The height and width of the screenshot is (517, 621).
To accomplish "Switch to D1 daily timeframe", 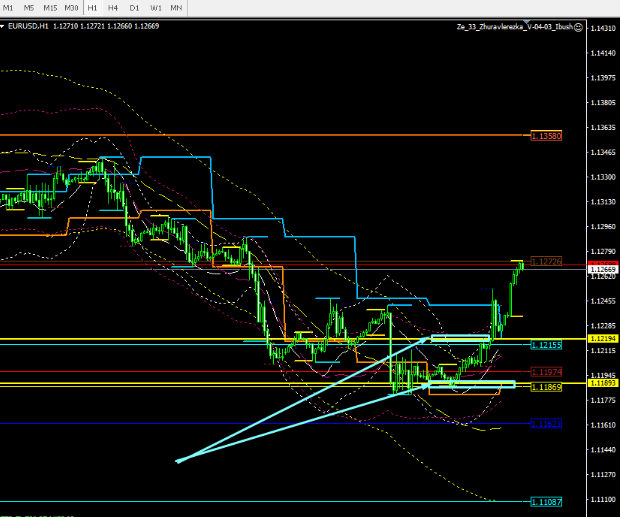I will [133, 7].
